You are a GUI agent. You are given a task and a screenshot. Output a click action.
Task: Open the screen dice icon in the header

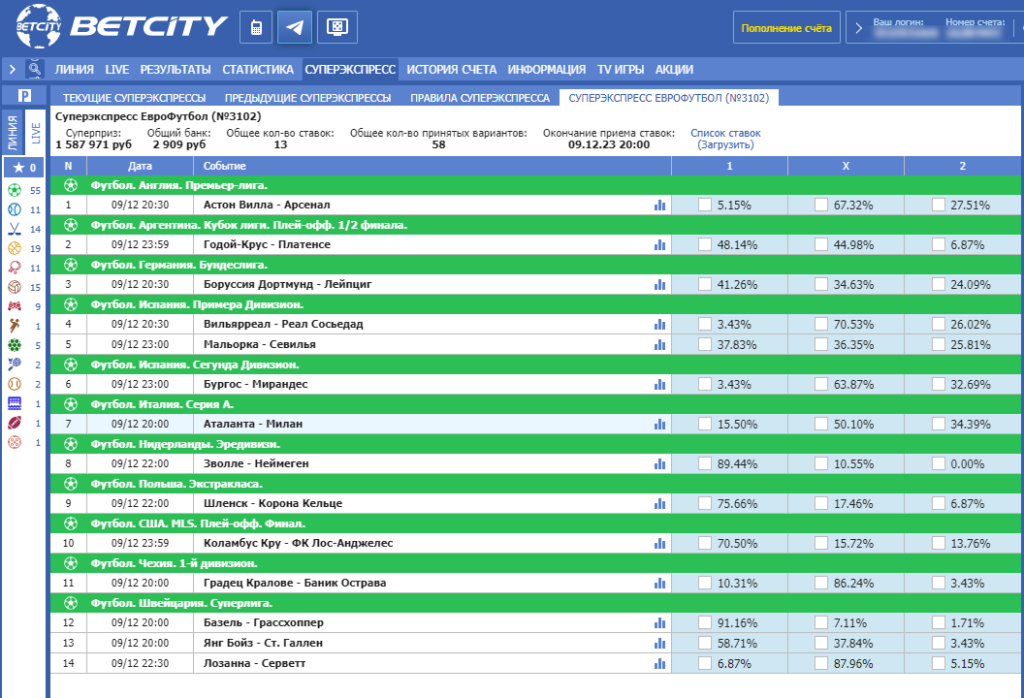pos(337,27)
